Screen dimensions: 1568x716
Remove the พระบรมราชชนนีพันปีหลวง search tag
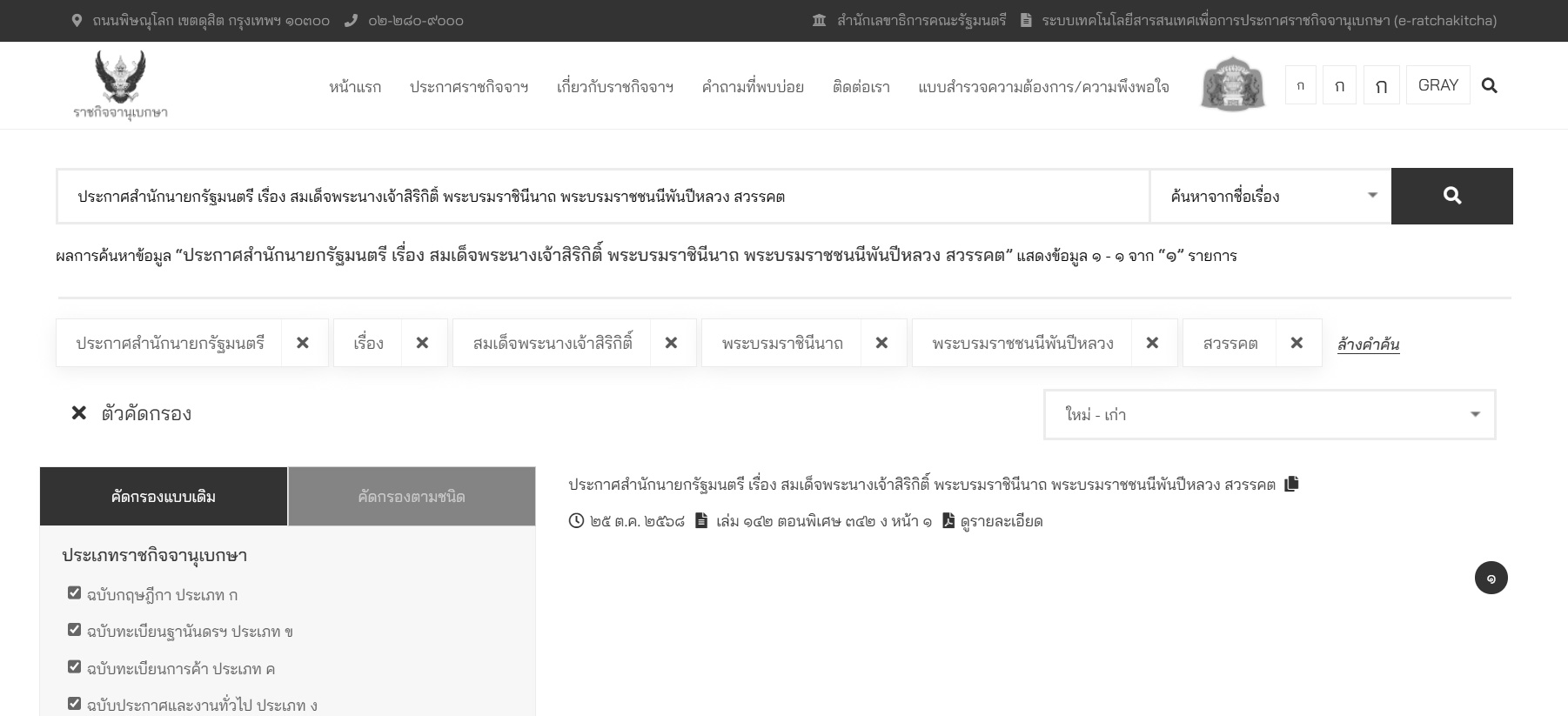pyautogui.click(x=1152, y=343)
